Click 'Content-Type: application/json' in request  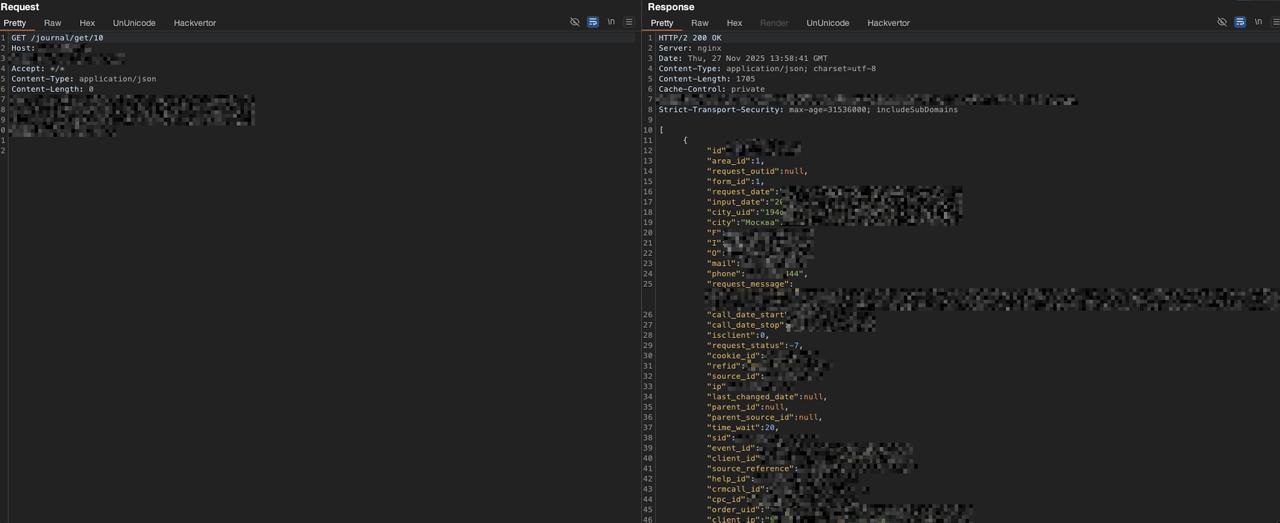click(x=84, y=79)
